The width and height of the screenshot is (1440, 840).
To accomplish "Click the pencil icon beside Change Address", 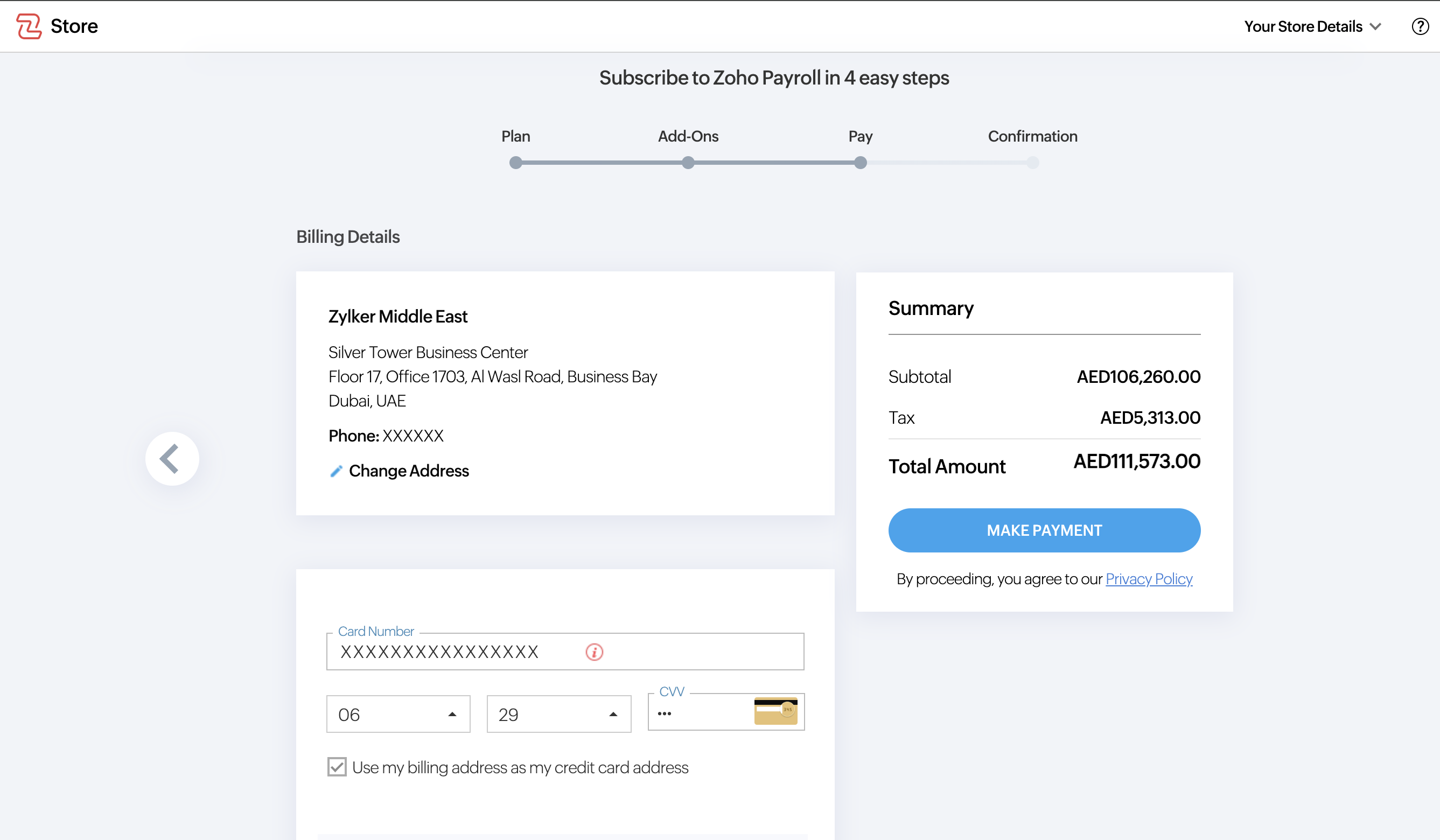I will (337, 471).
